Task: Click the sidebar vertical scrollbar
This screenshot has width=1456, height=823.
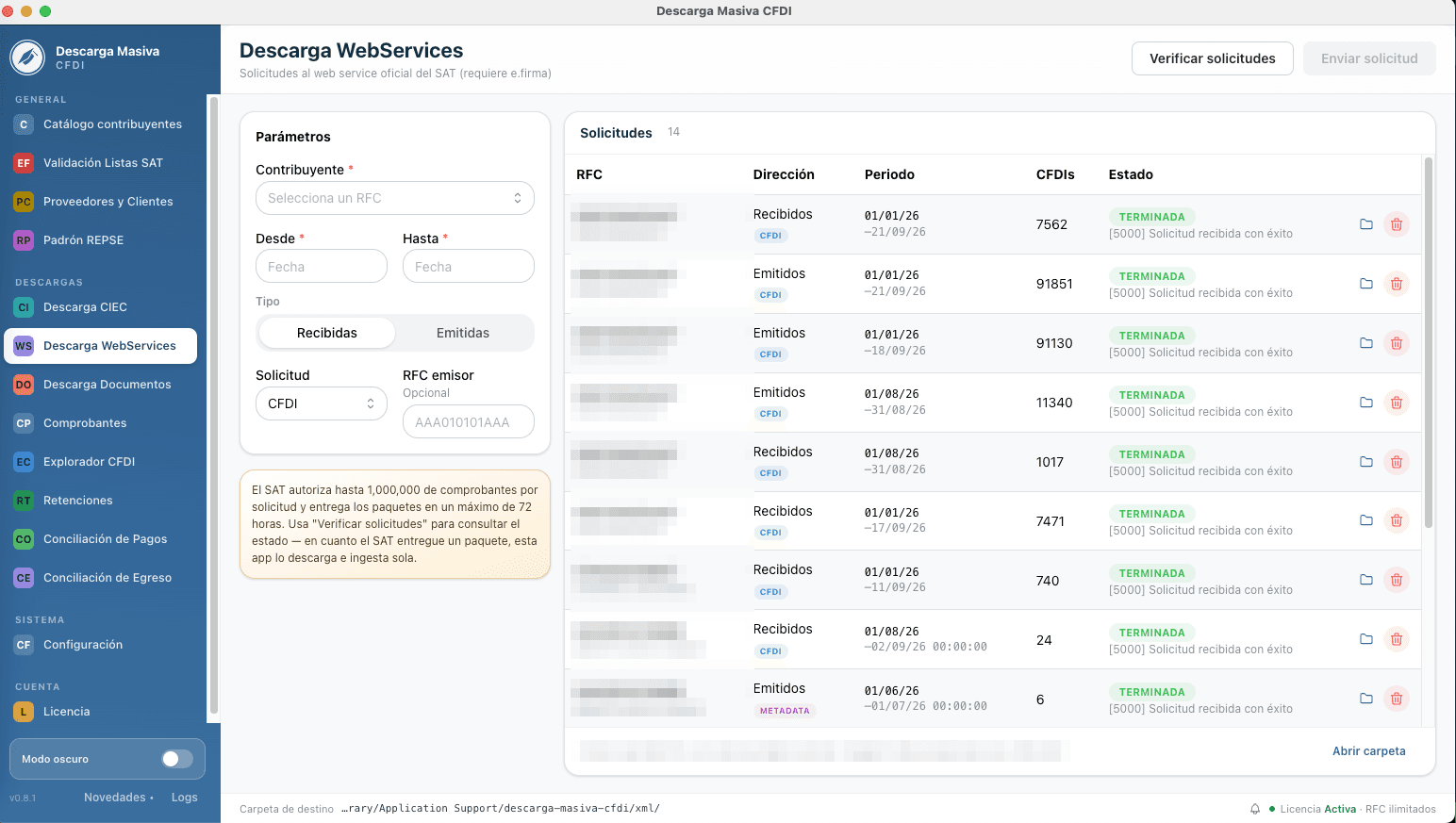Action: 214,405
